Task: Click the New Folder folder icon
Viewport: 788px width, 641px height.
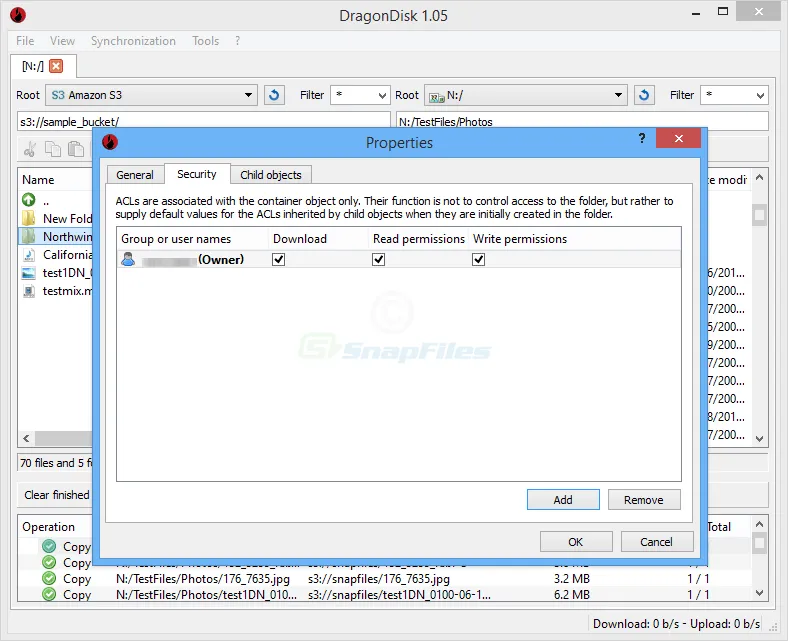Action: click(x=29, y=218)
